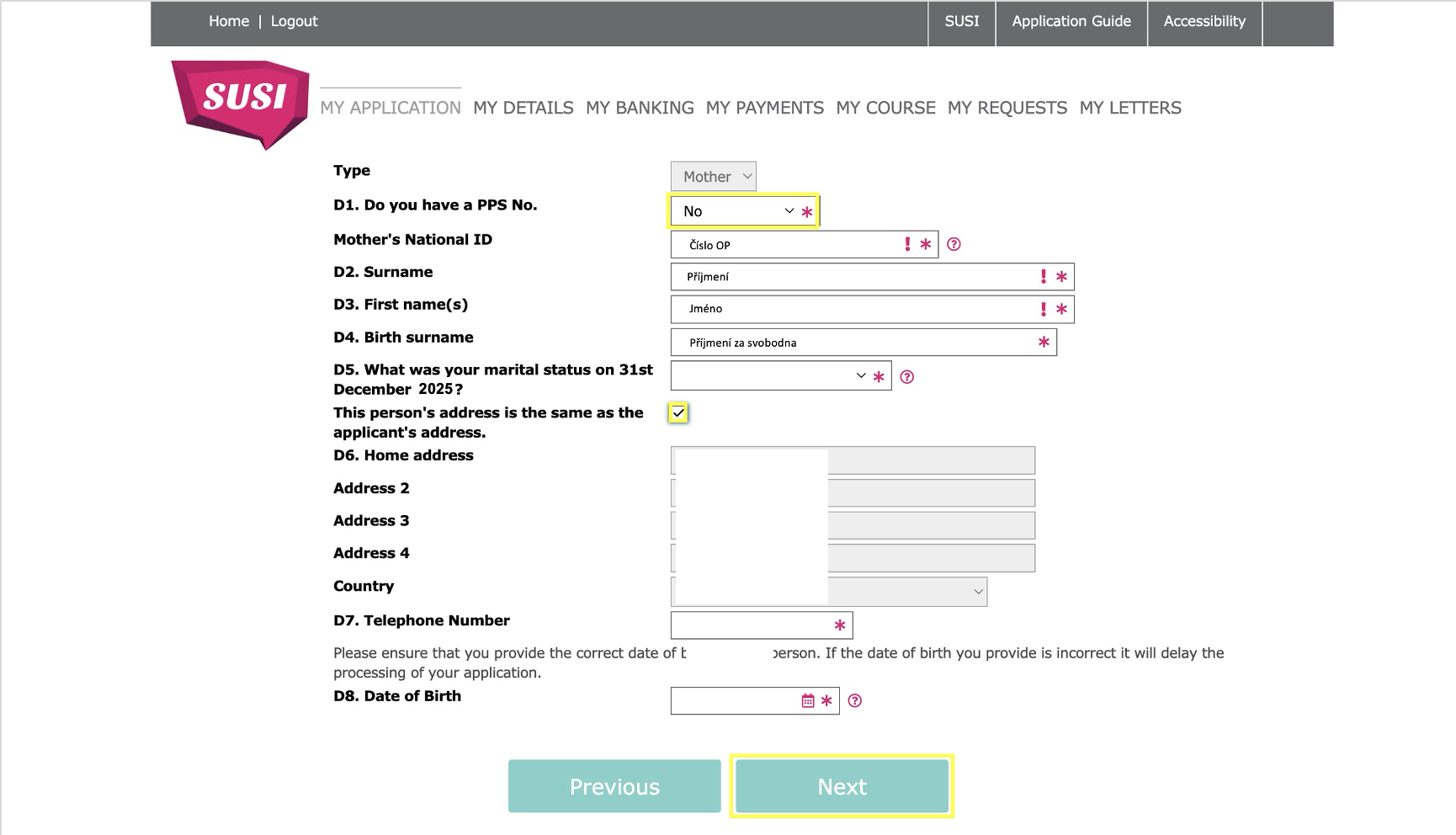Click the National ID error exclamation icon
Image resolution: width=1456 pixels, height=835 pixels.
point(907,244)
